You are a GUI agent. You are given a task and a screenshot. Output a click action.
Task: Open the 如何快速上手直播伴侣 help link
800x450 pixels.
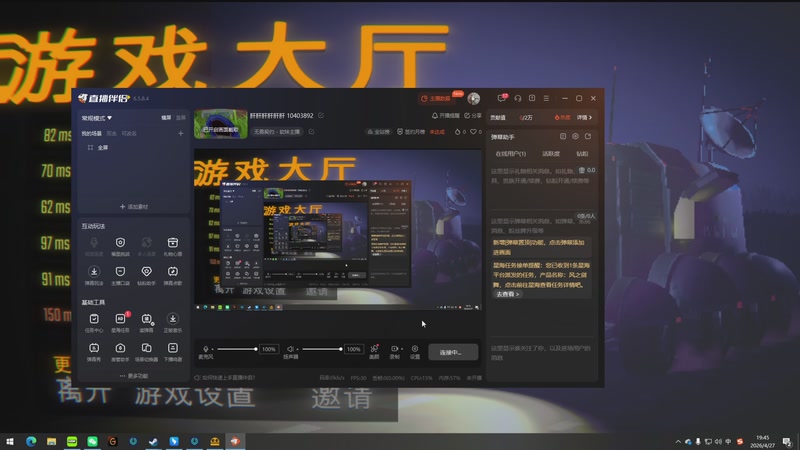point(224,378)
